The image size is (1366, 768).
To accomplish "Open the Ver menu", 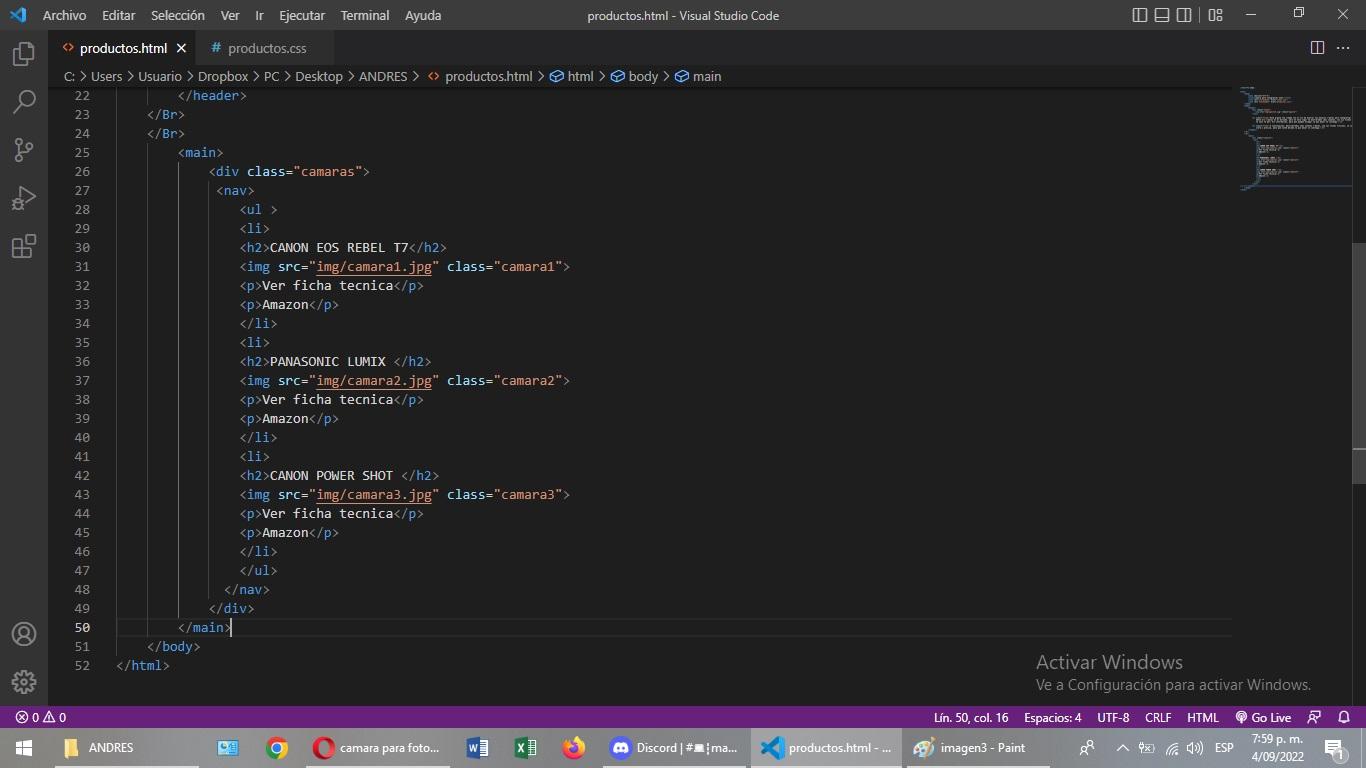I will point(230,15).
